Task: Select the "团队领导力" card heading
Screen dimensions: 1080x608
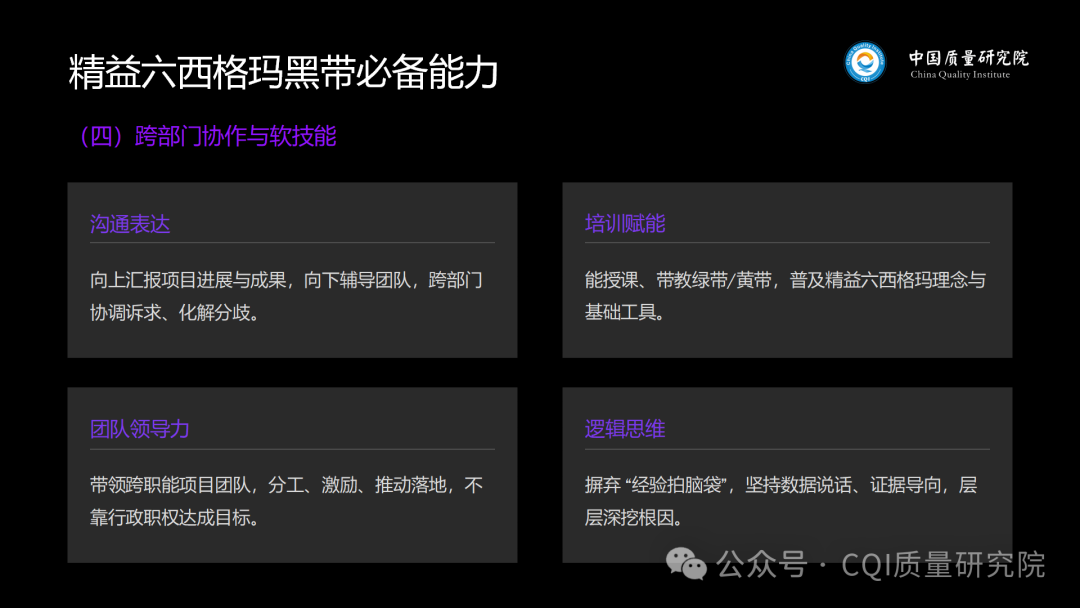Action: pyautogui.click(x=140, y=429)
